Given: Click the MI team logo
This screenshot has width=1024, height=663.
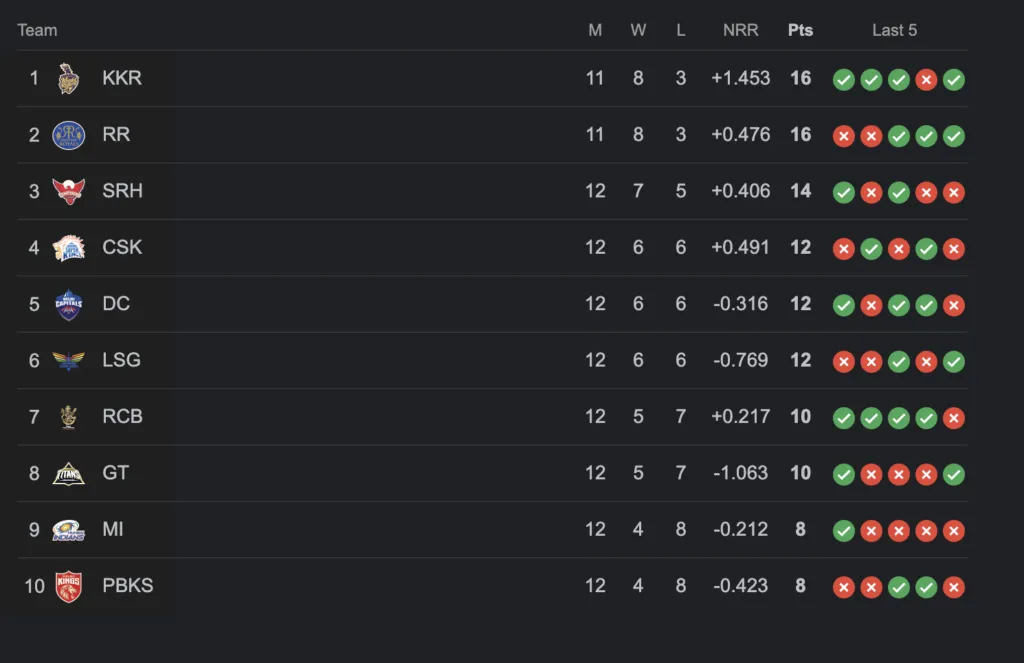Looking at the screenshot, I should tap(69, 530).
